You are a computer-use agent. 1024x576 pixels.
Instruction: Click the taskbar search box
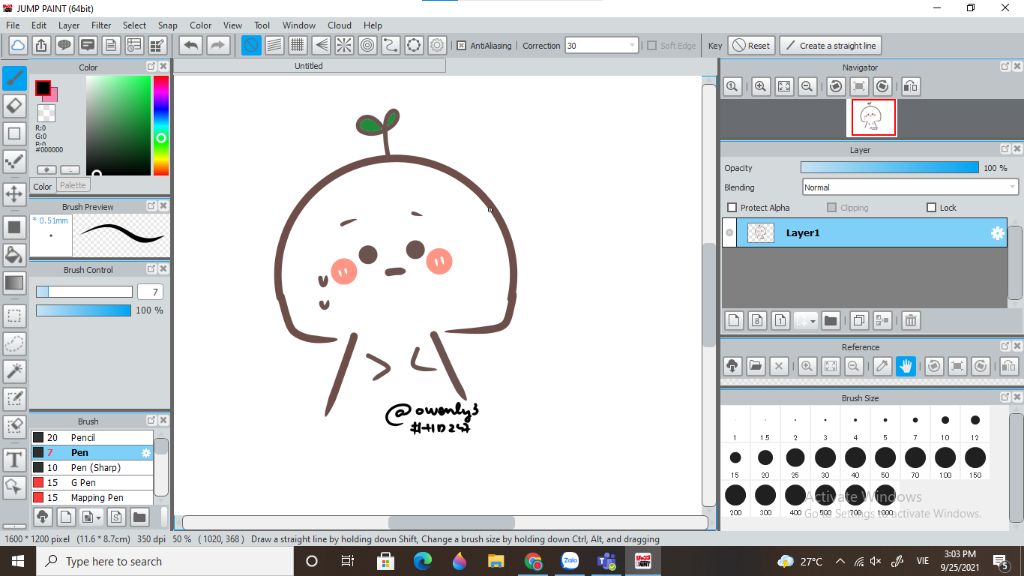point(165,561)
